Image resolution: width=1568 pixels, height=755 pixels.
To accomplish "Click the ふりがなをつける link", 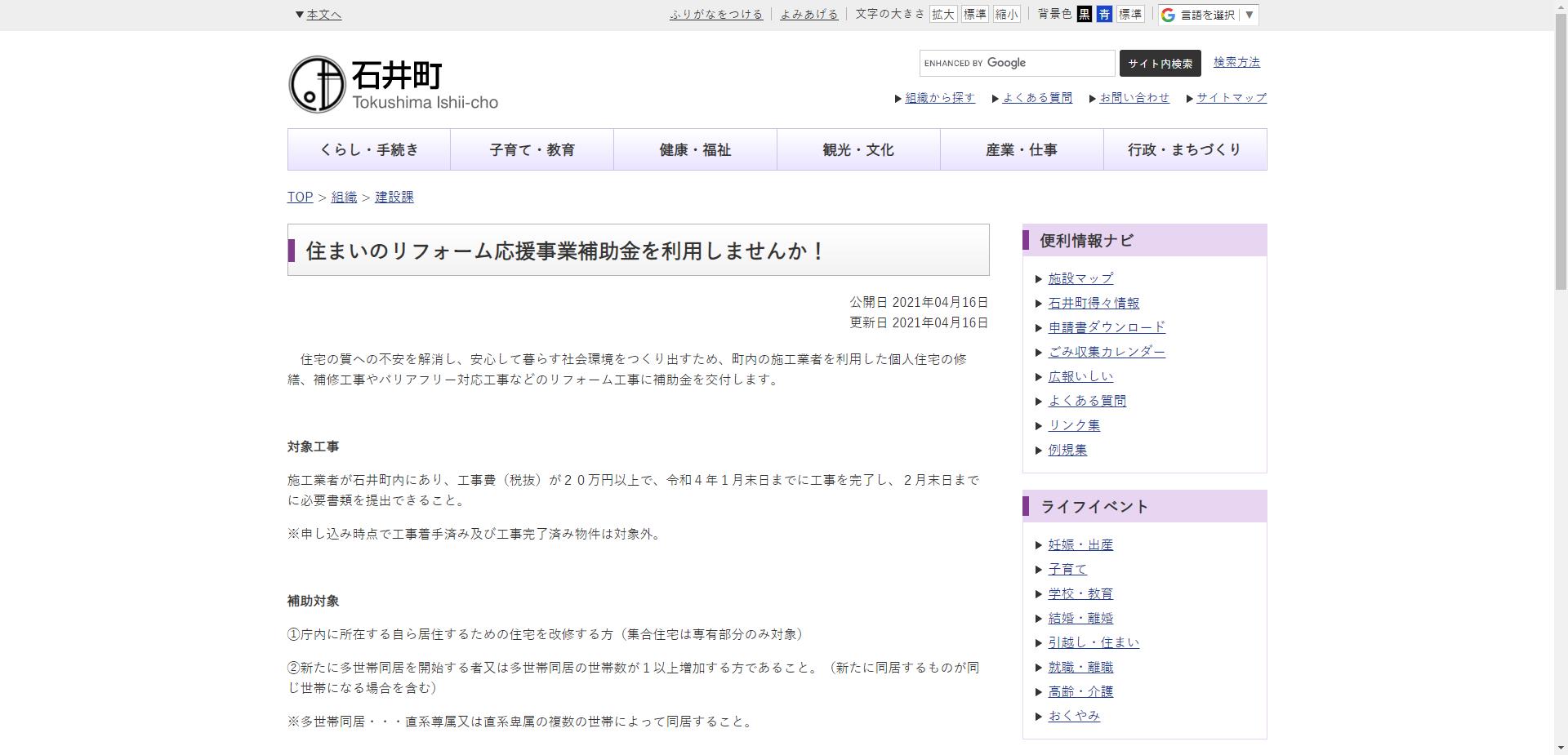I will point(716,14).
